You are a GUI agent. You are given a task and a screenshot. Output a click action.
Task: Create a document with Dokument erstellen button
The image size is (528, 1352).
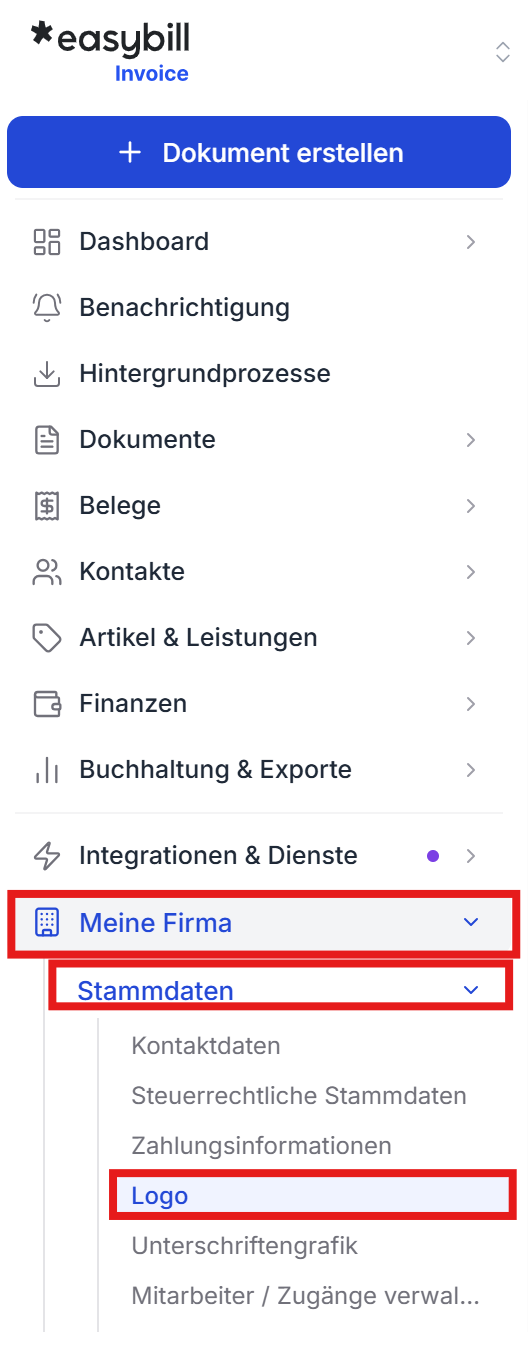click(259, 152)
